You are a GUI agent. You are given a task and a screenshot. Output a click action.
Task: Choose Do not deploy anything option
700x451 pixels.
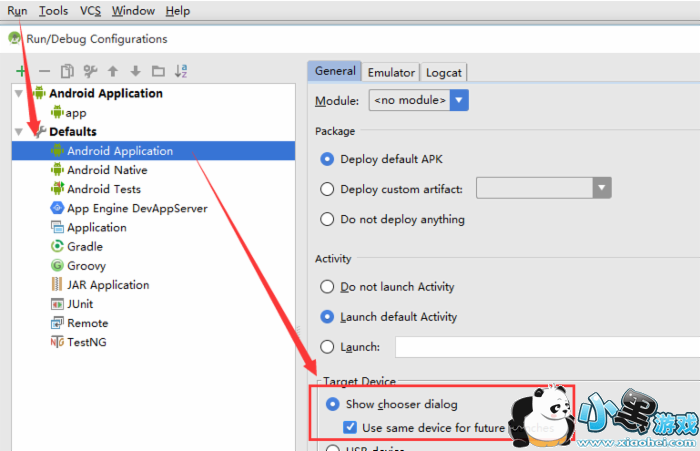[x=327, y=219]
